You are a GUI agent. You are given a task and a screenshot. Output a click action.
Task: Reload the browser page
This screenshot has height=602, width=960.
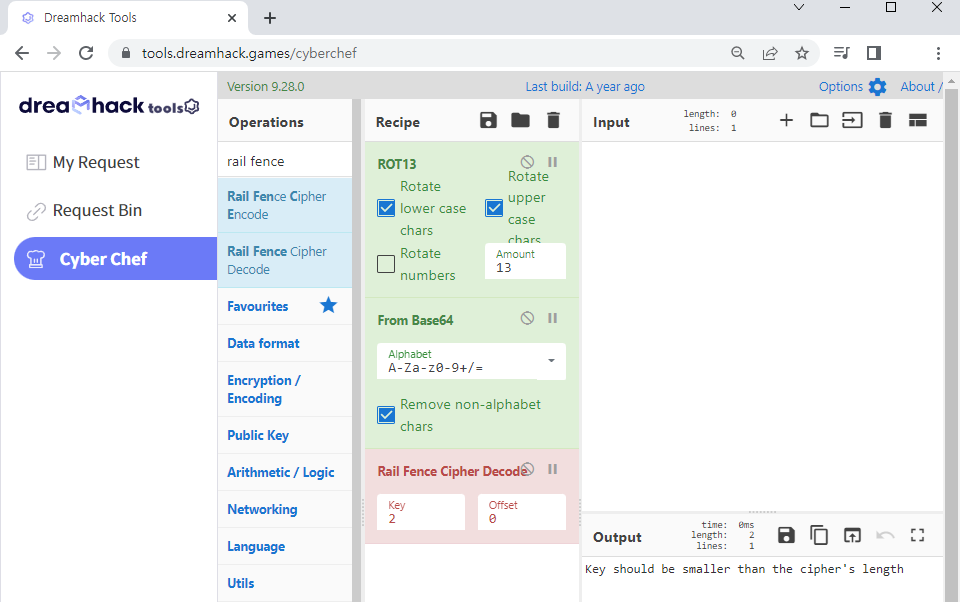coord(86,53)
